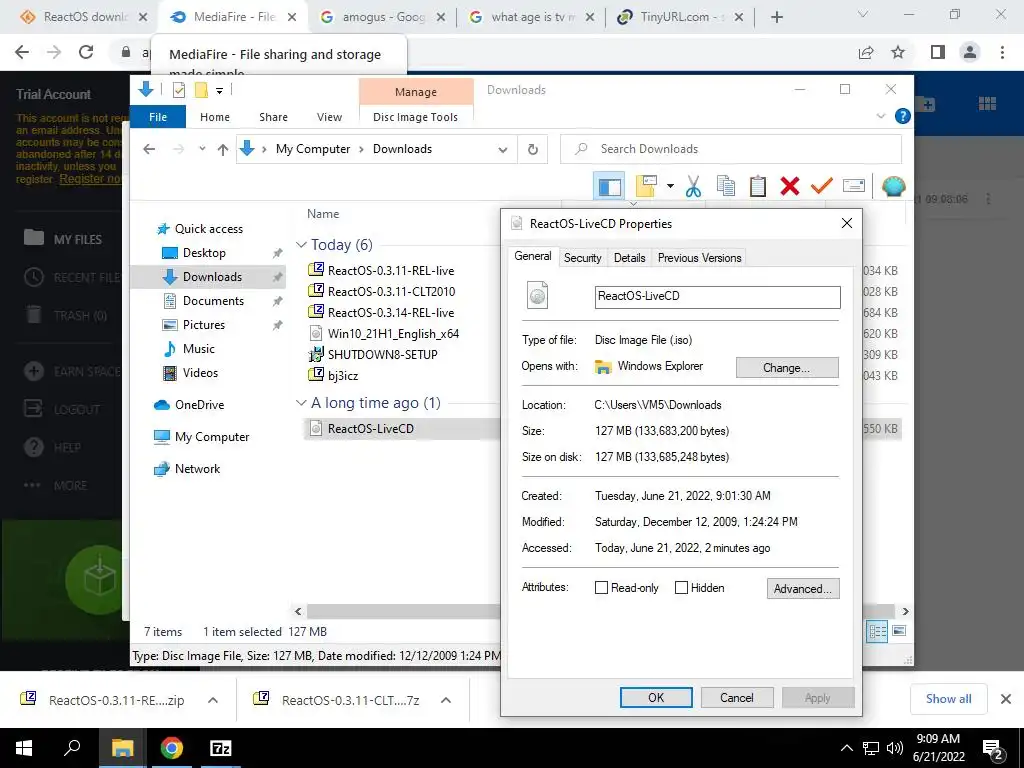This screenshot has width=1024, height=768.
Task: Go up one folder level arrow
Action: (223, 150)
